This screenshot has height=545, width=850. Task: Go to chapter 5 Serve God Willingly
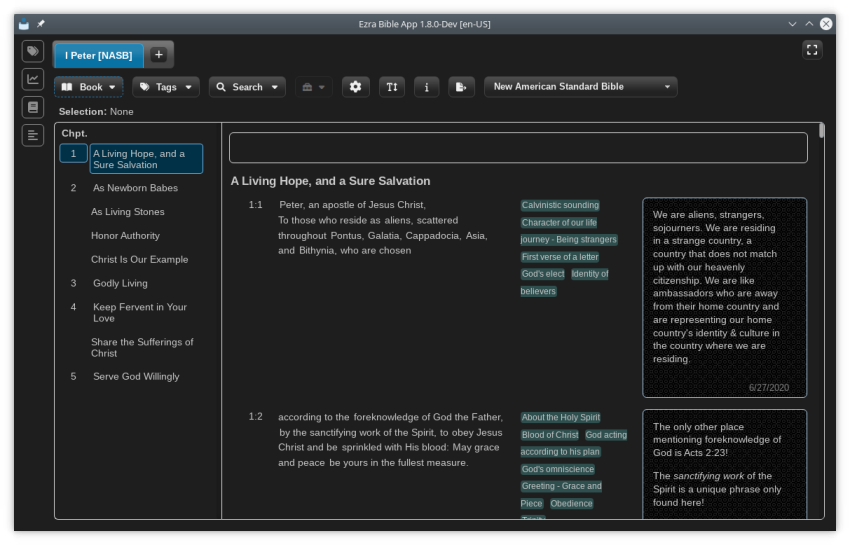click(136, 377)
